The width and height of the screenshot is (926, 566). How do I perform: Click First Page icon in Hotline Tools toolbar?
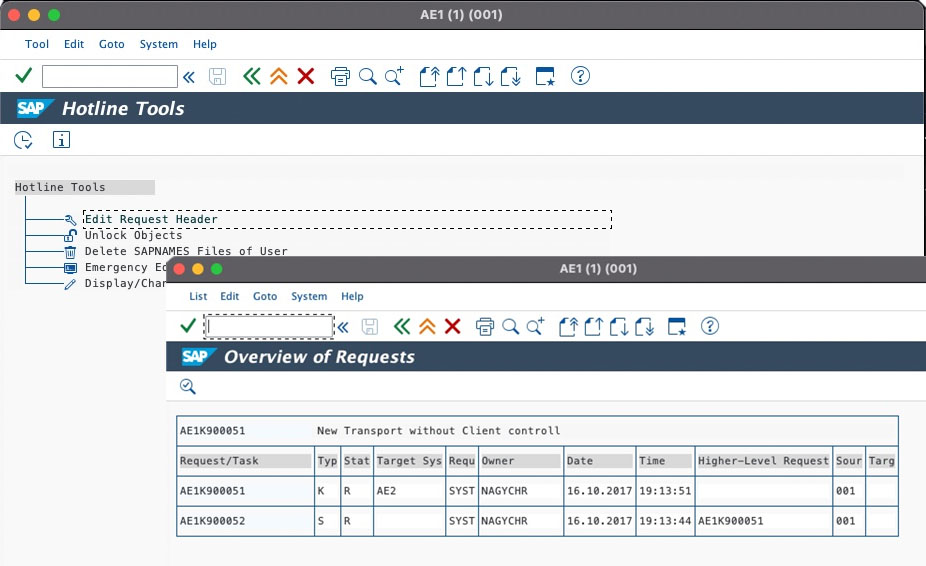click(x=429, y=76)
